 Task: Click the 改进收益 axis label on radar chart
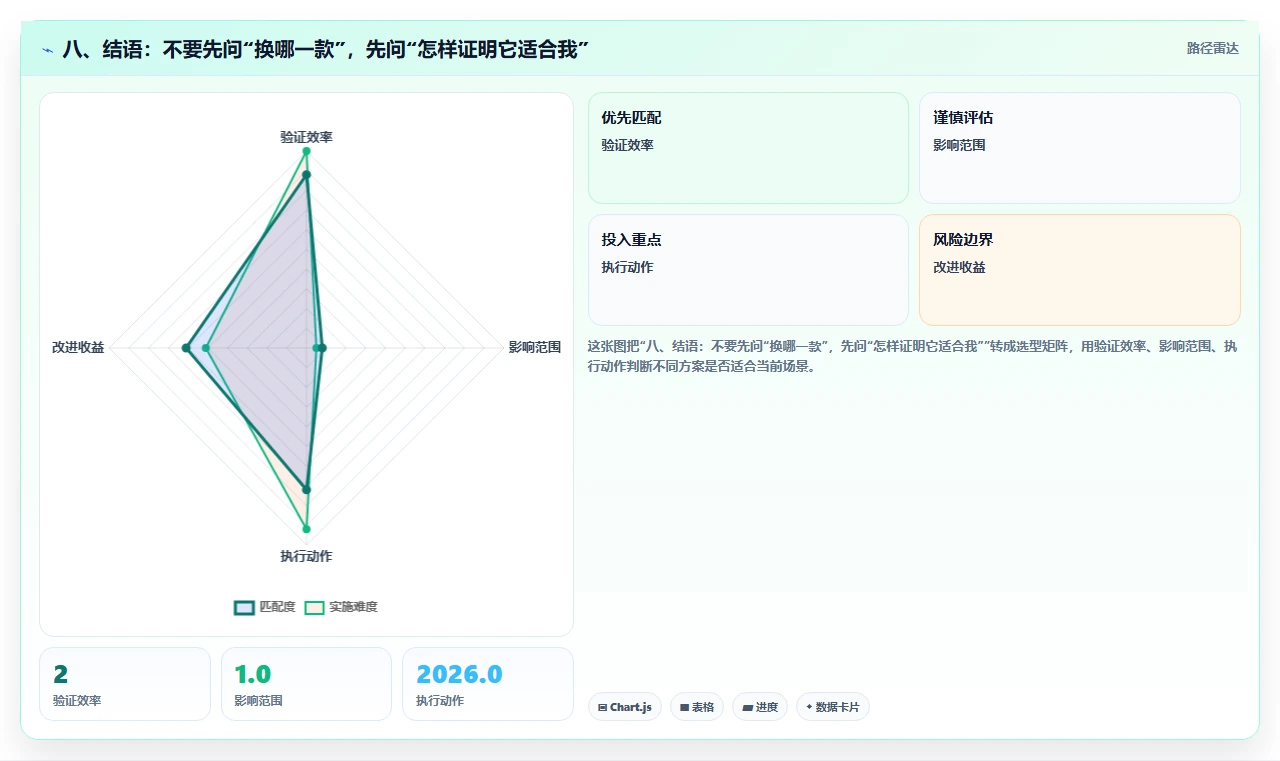pos(78,348)
